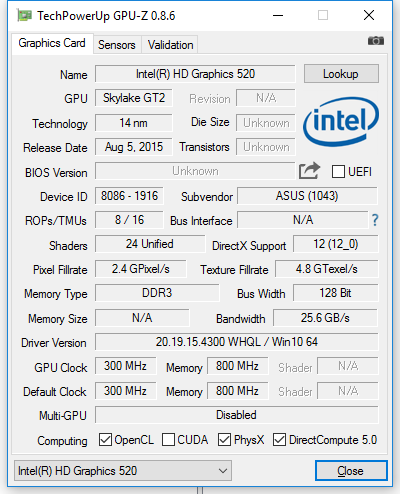The width and height of the screenshot is (400, 494).
Task: Toggle the UEFI checkbox
Action: (x=338, y=172)
